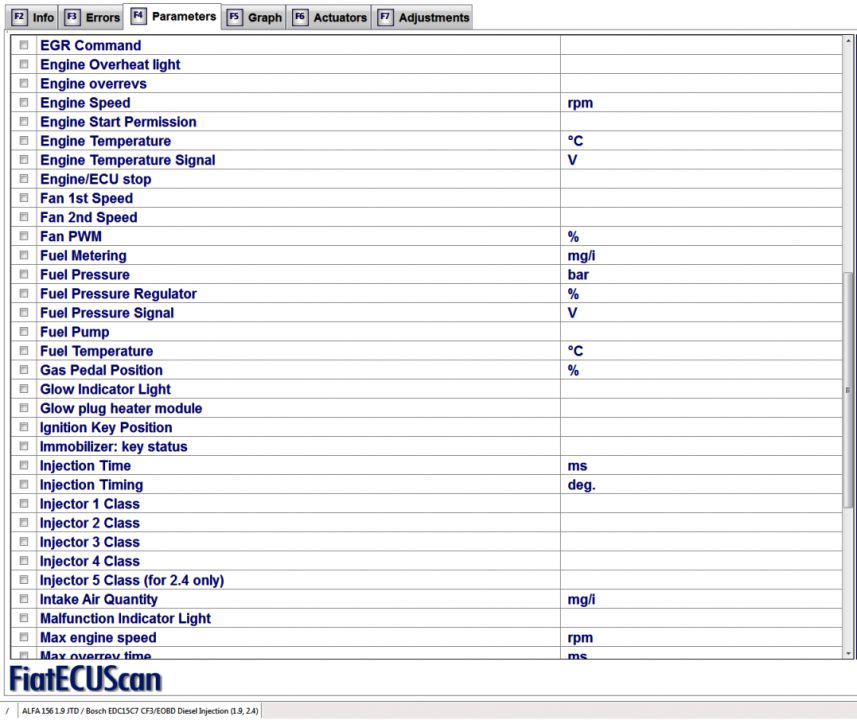Check the Injection Timing checkbox
This screenshot has width=857, height=720.
click(x=24, y=484)
